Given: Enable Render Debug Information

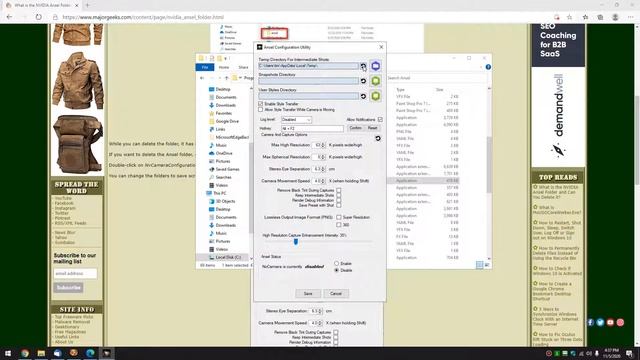Looking at the screenshot, I should [338, 200].
